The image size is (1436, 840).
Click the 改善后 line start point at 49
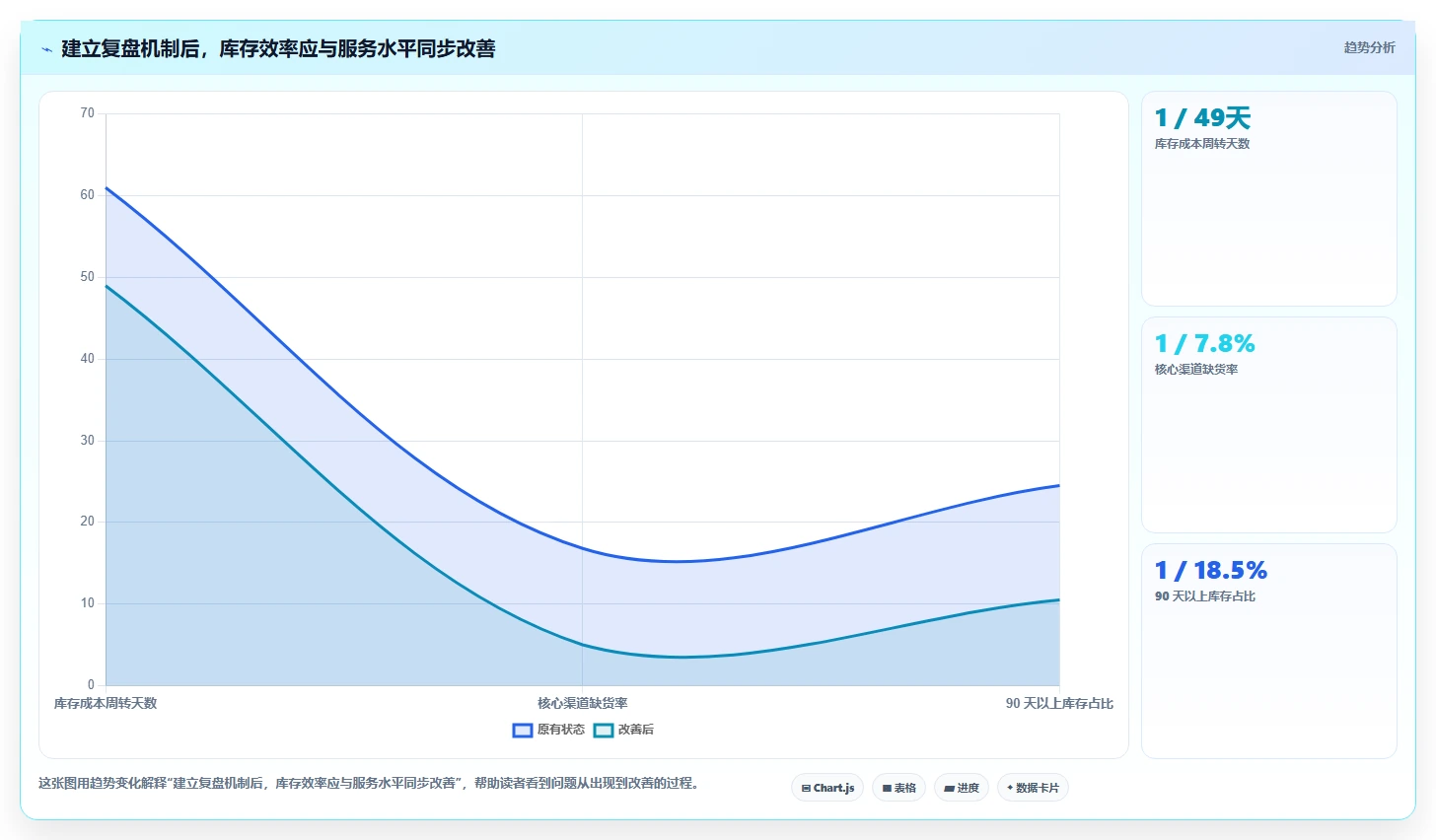click(x=106, y=286)
